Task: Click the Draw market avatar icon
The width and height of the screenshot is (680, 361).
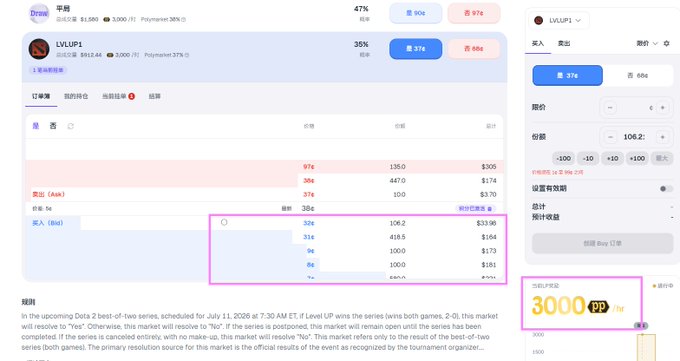Action: click(x=39, y=13)
